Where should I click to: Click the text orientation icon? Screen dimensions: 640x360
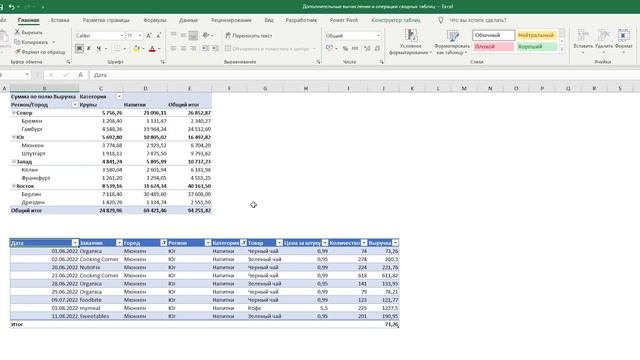(x=206, y=36)
